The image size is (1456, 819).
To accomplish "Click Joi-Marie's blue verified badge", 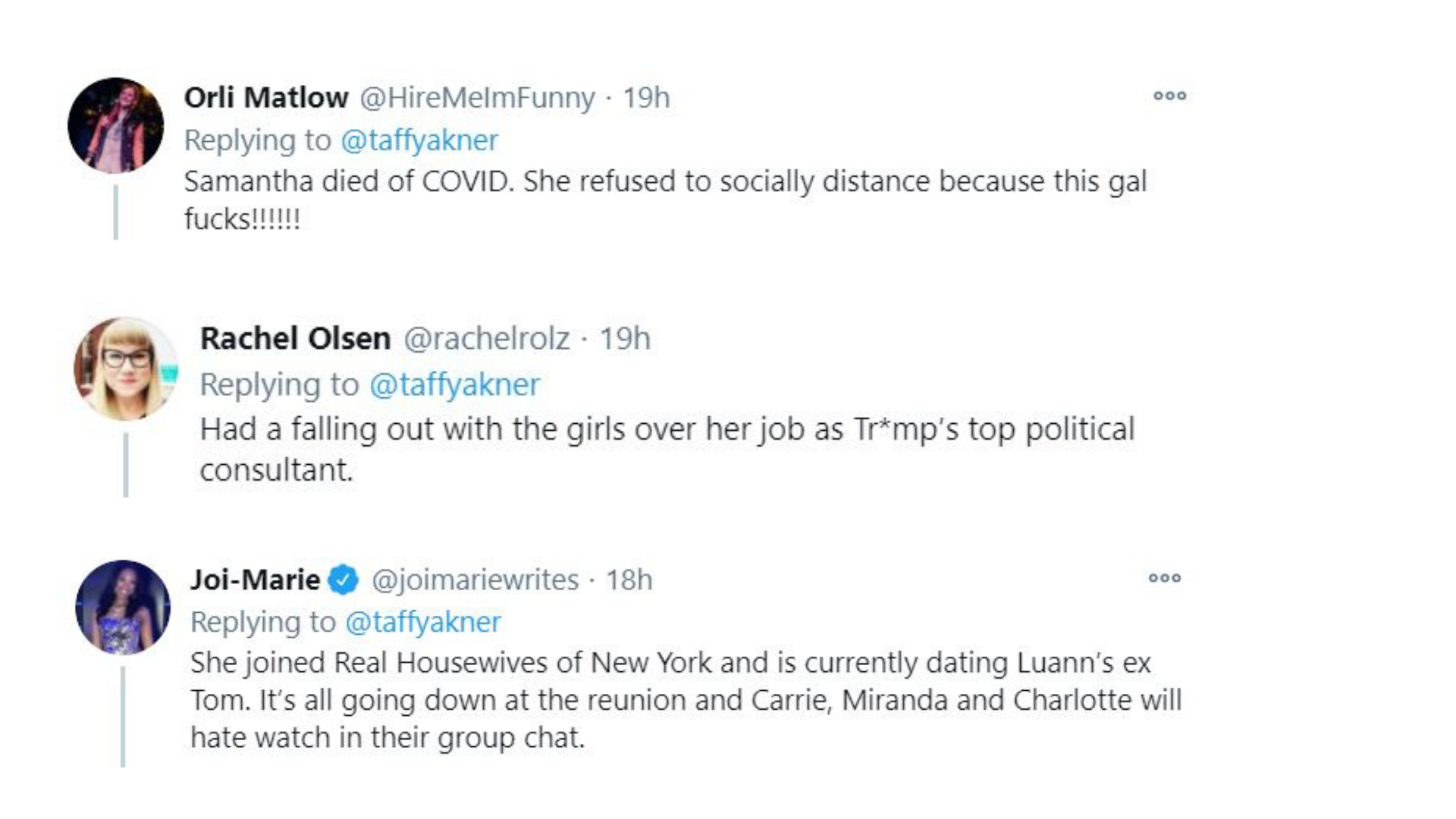I will pos(344,580).
